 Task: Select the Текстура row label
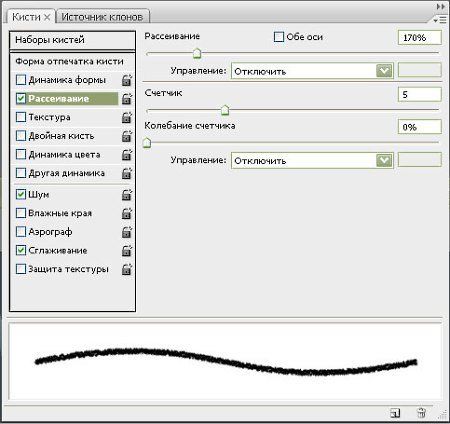click(49, 117)
